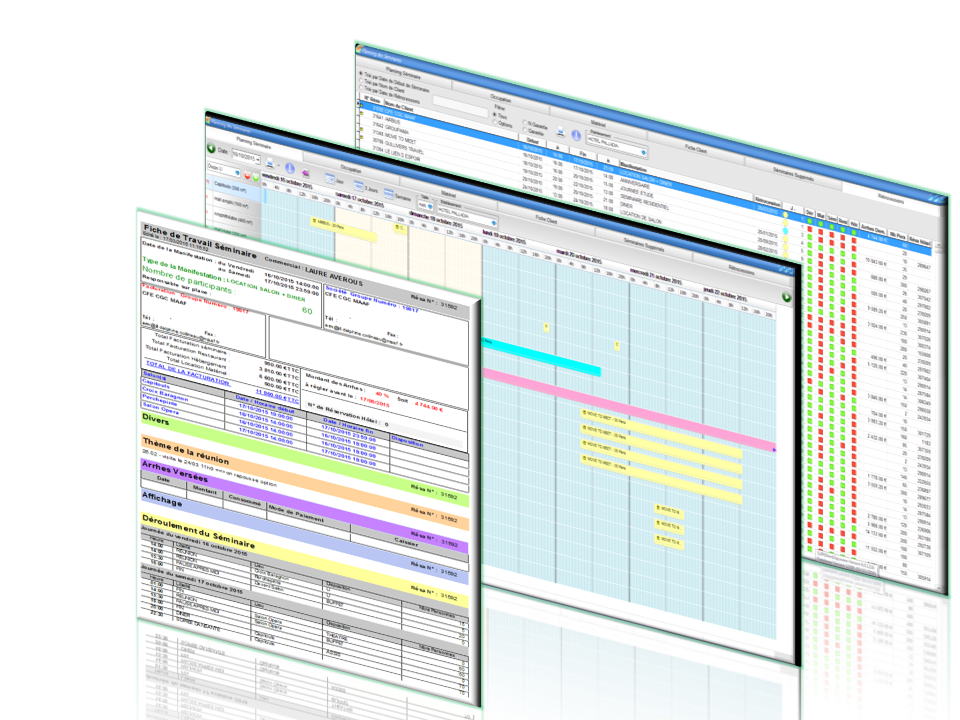Choose the N.Garantie radio button
This screenshot has width=960, height=720.
(x=525, y=122)
